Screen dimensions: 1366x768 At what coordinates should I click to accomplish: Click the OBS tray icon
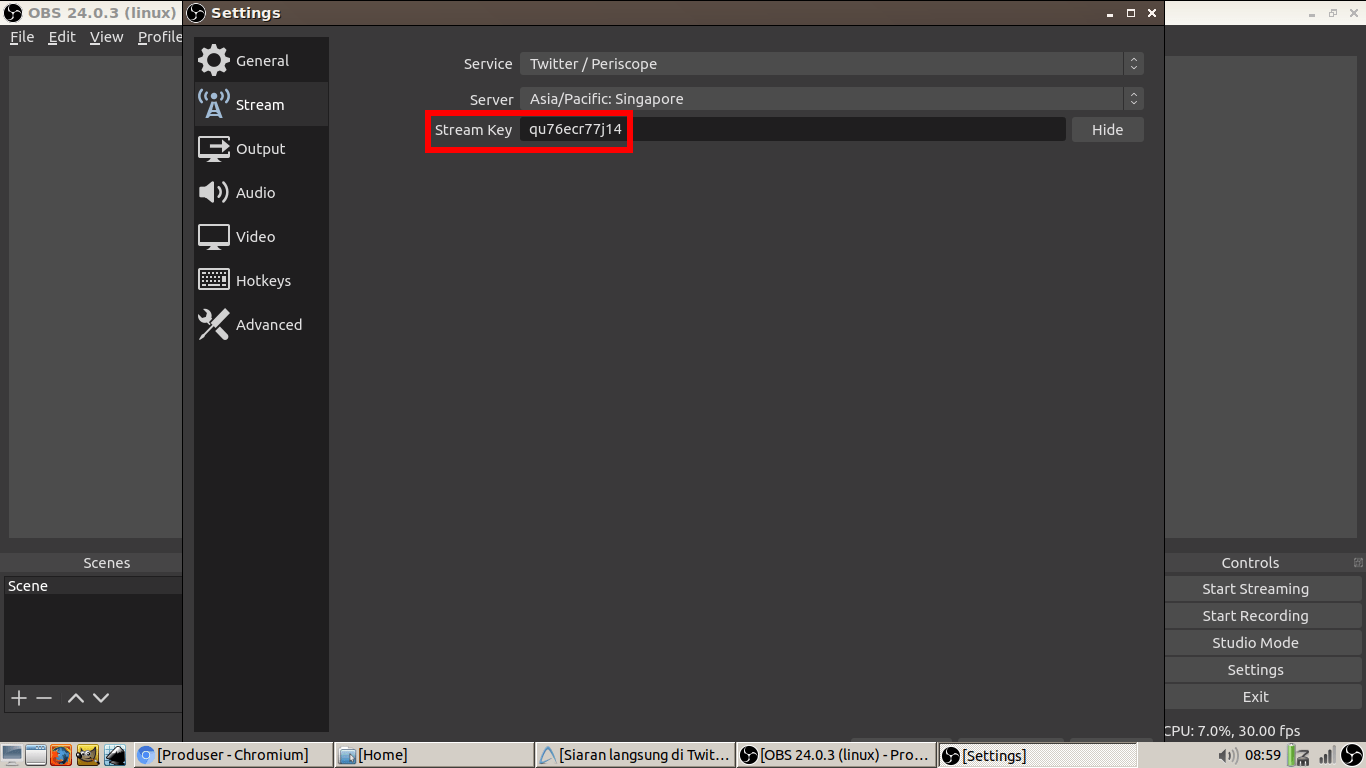pos(1352,755)
